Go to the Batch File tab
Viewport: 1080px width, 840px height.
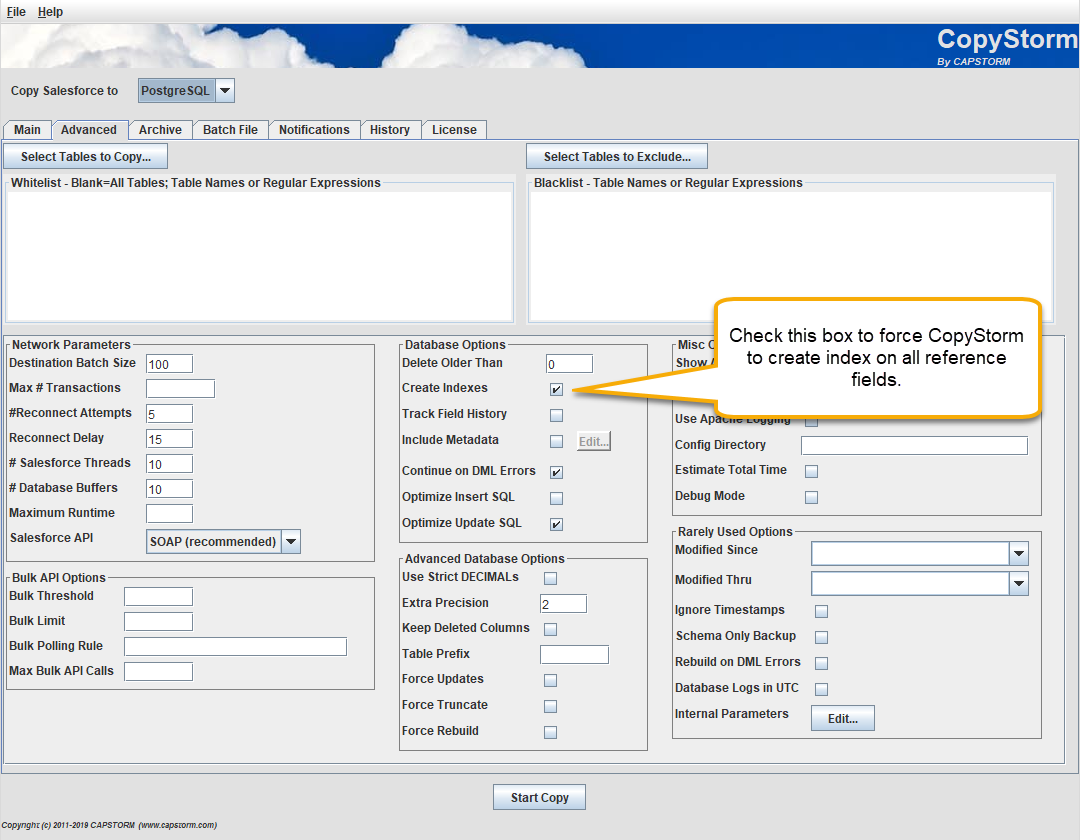click(230, 129)
